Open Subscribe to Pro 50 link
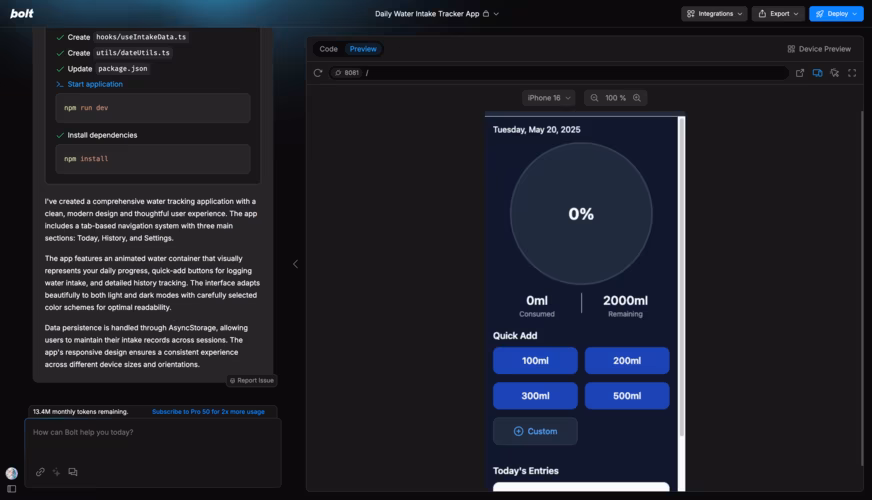 click(209, 412)
